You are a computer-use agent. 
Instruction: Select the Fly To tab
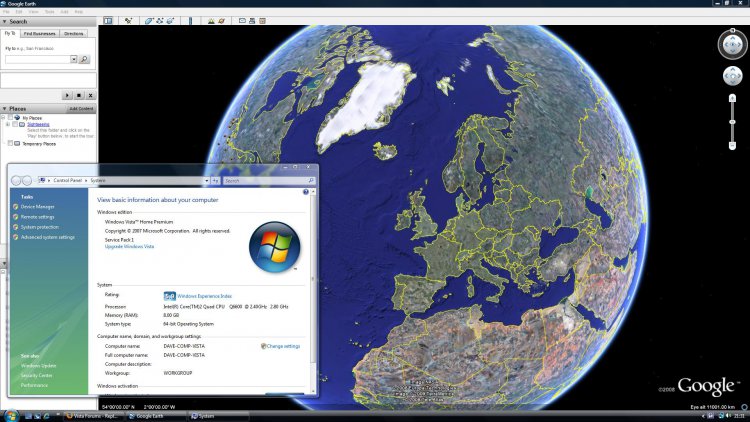(x=10, y=33)
